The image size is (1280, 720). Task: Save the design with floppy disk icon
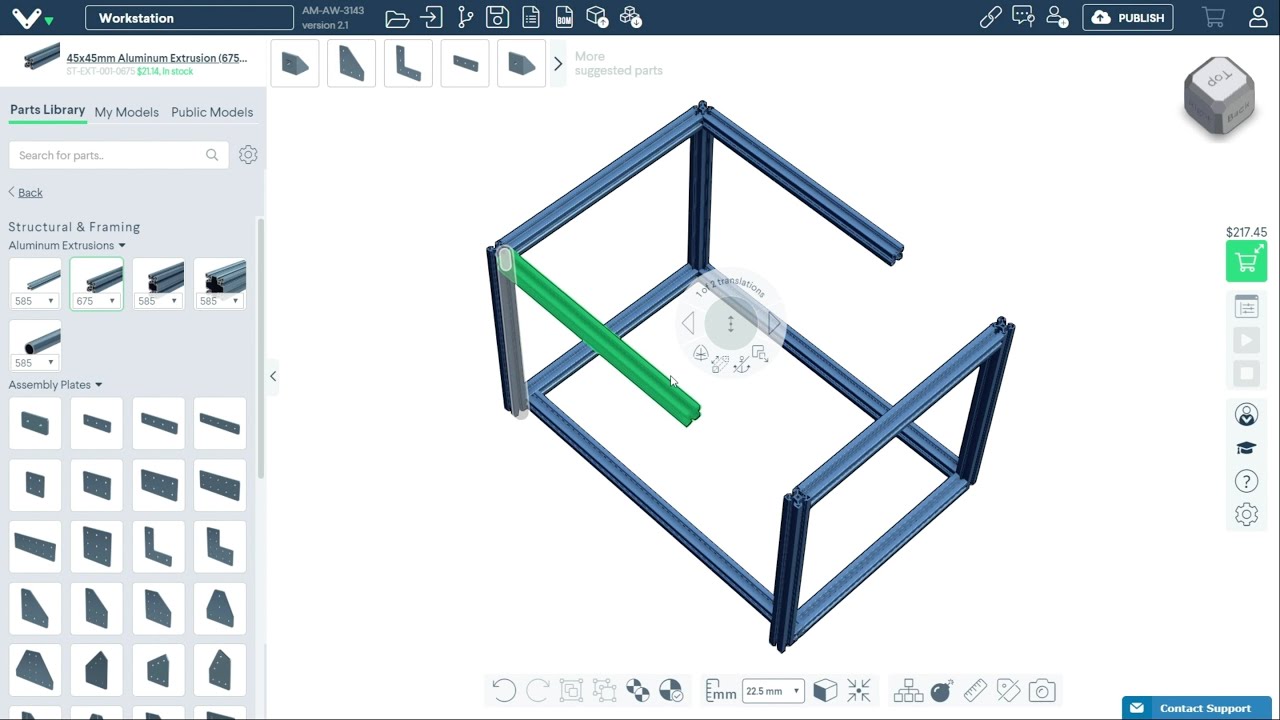[x=497, y=18]
